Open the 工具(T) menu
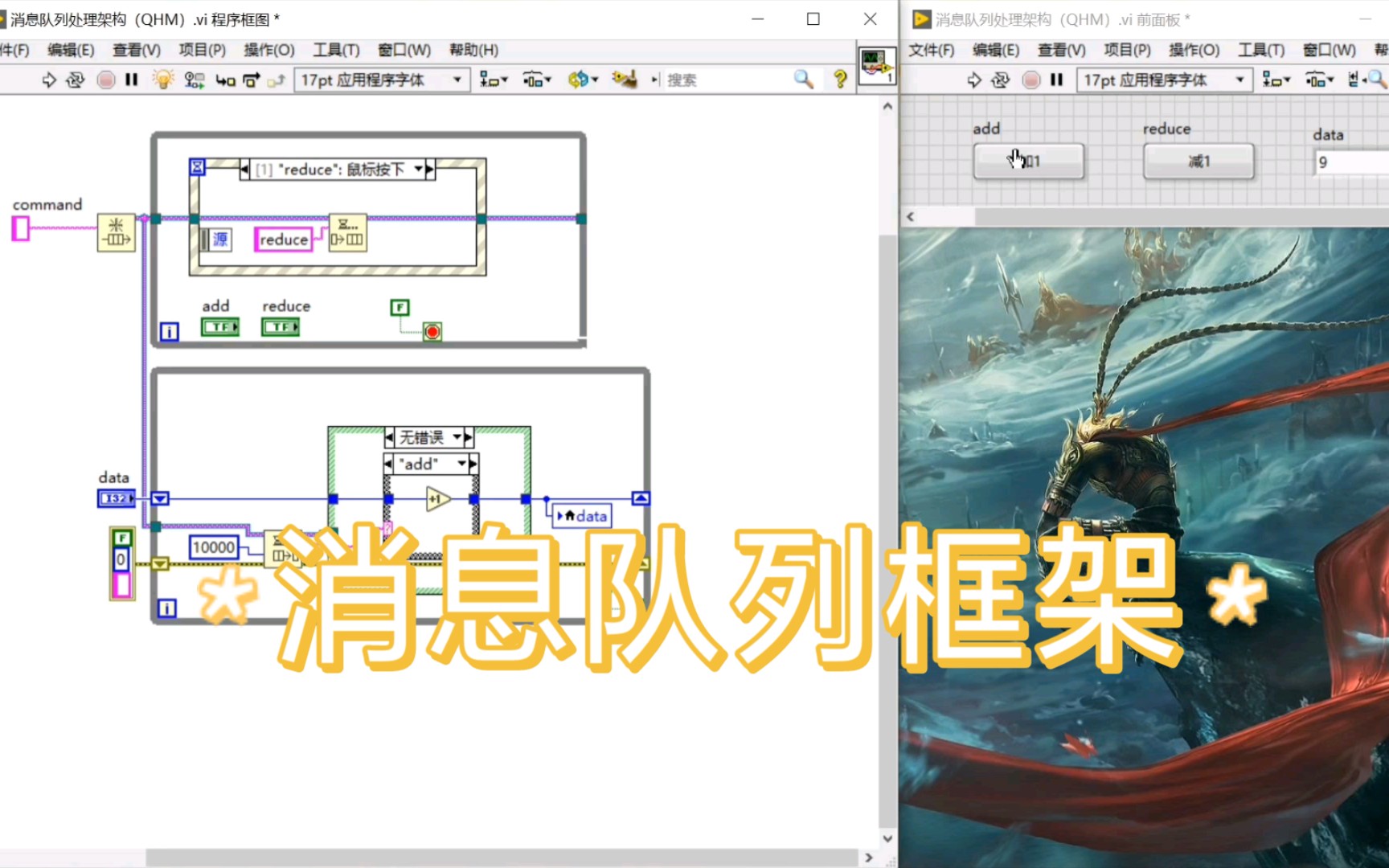Screen dimensions: 1389x868 pos(335,50)
